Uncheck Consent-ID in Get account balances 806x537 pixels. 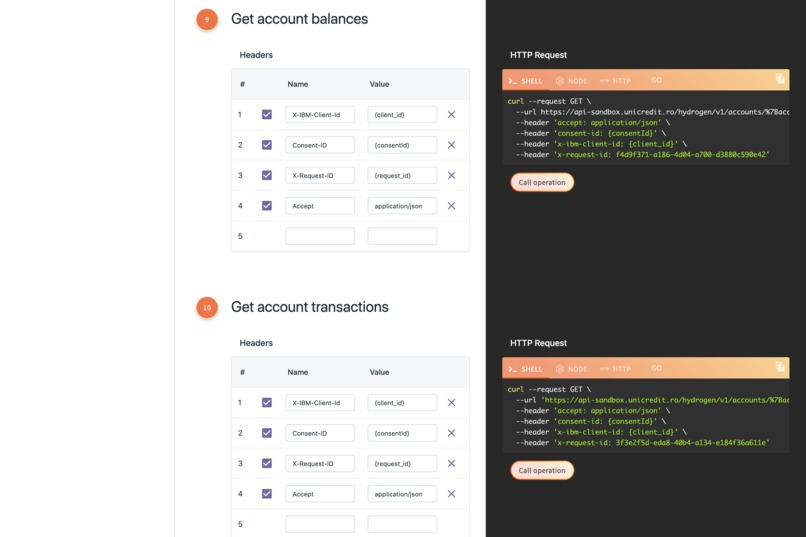267,144
